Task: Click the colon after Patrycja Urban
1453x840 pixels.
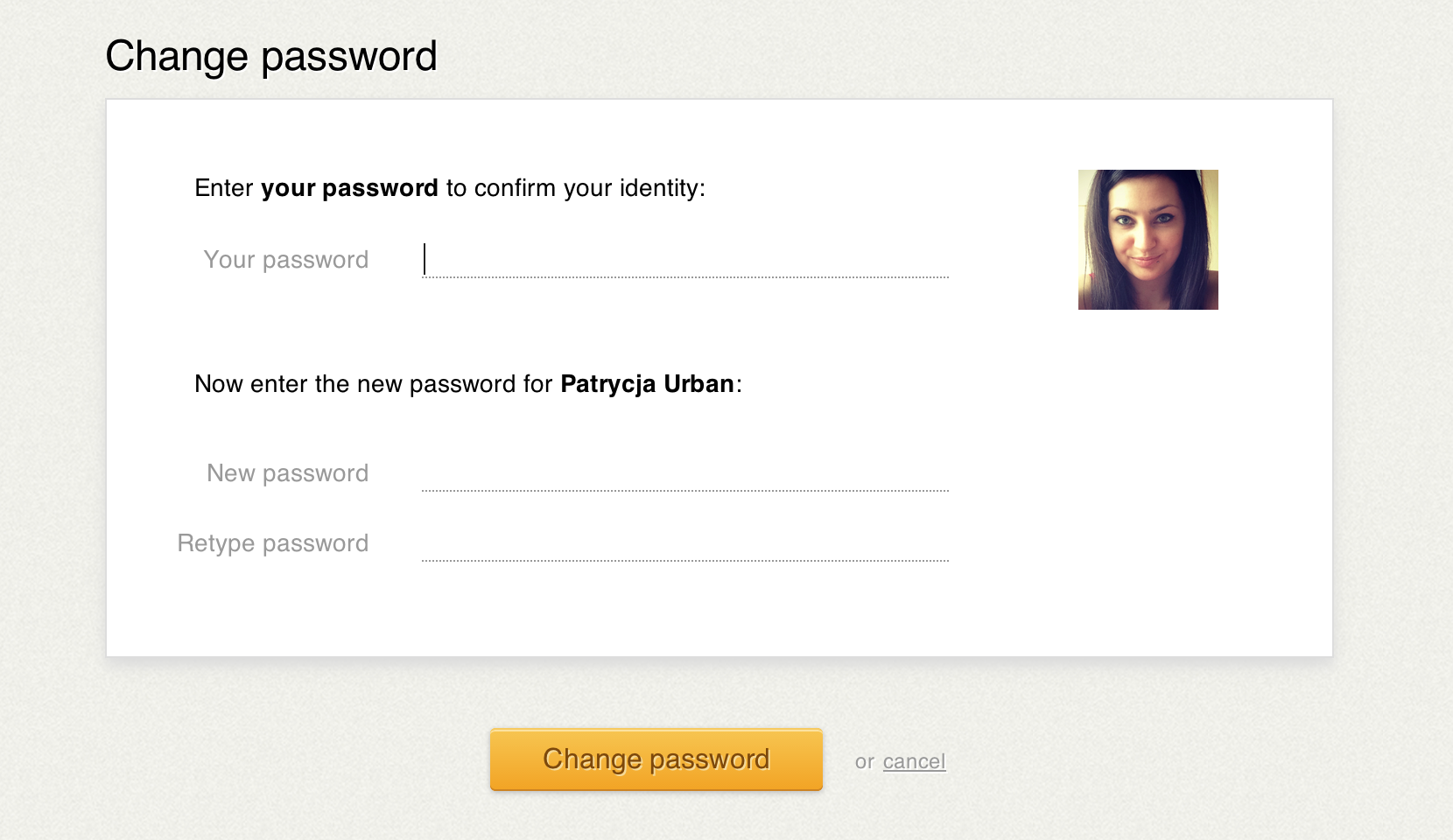Action: point(739,386)
